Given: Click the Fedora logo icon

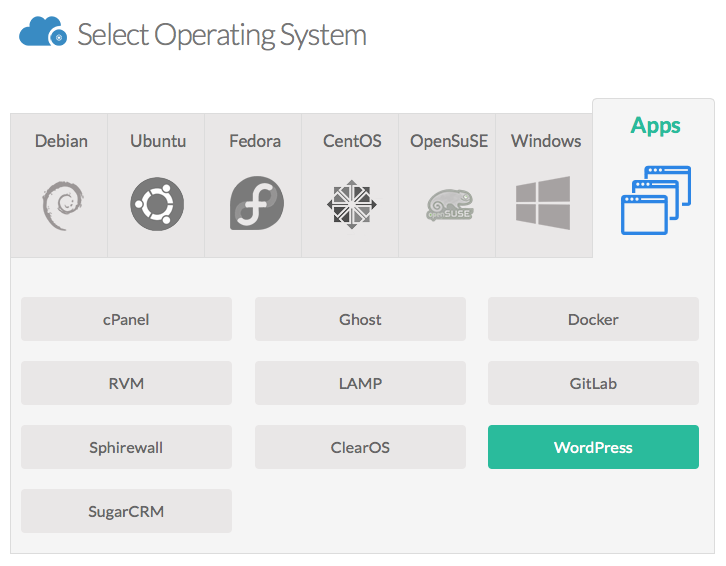Looking at the screenshot, I should [x=257, y=203].
